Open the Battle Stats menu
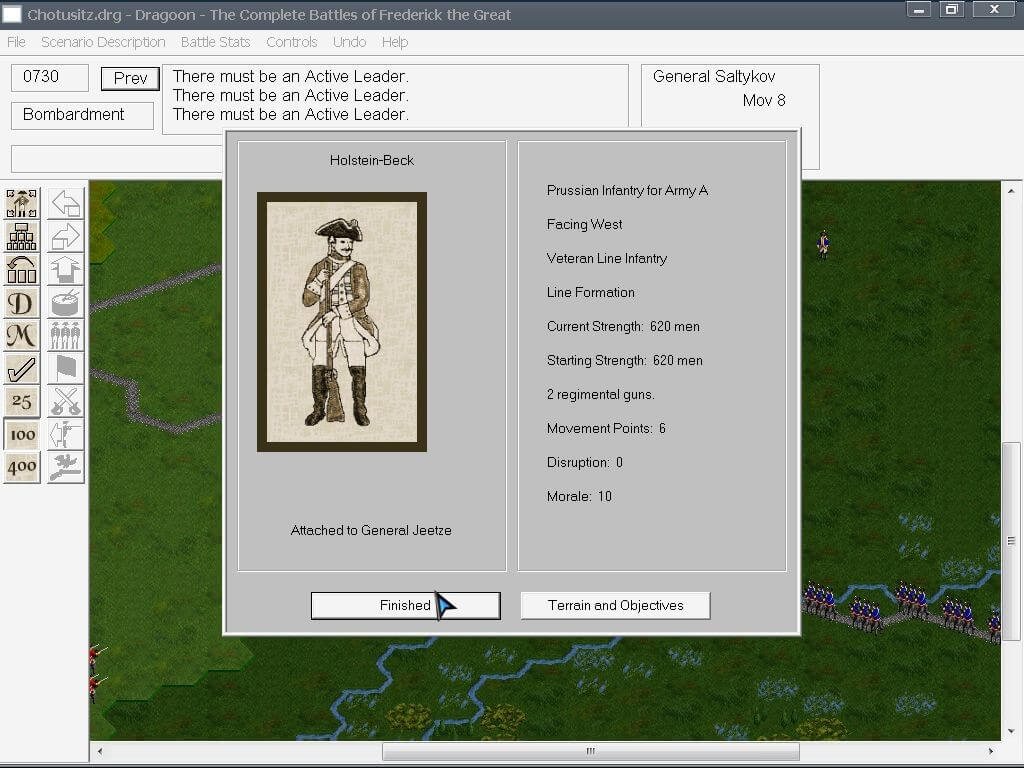 pos(216,42)
